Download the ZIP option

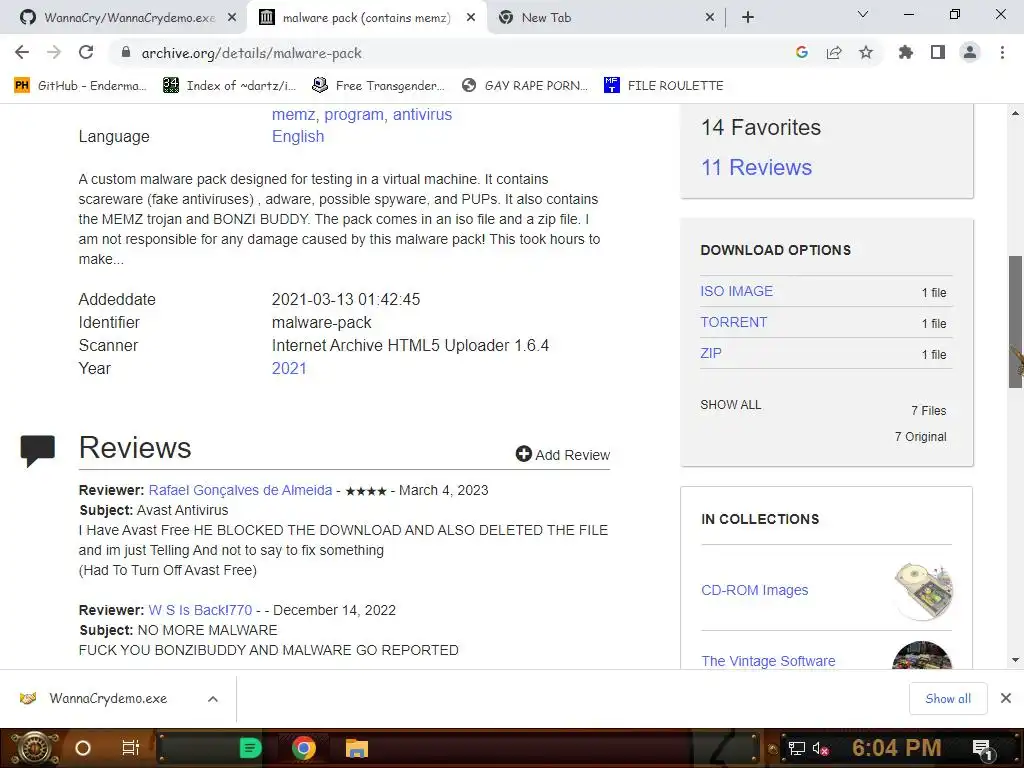711,353
